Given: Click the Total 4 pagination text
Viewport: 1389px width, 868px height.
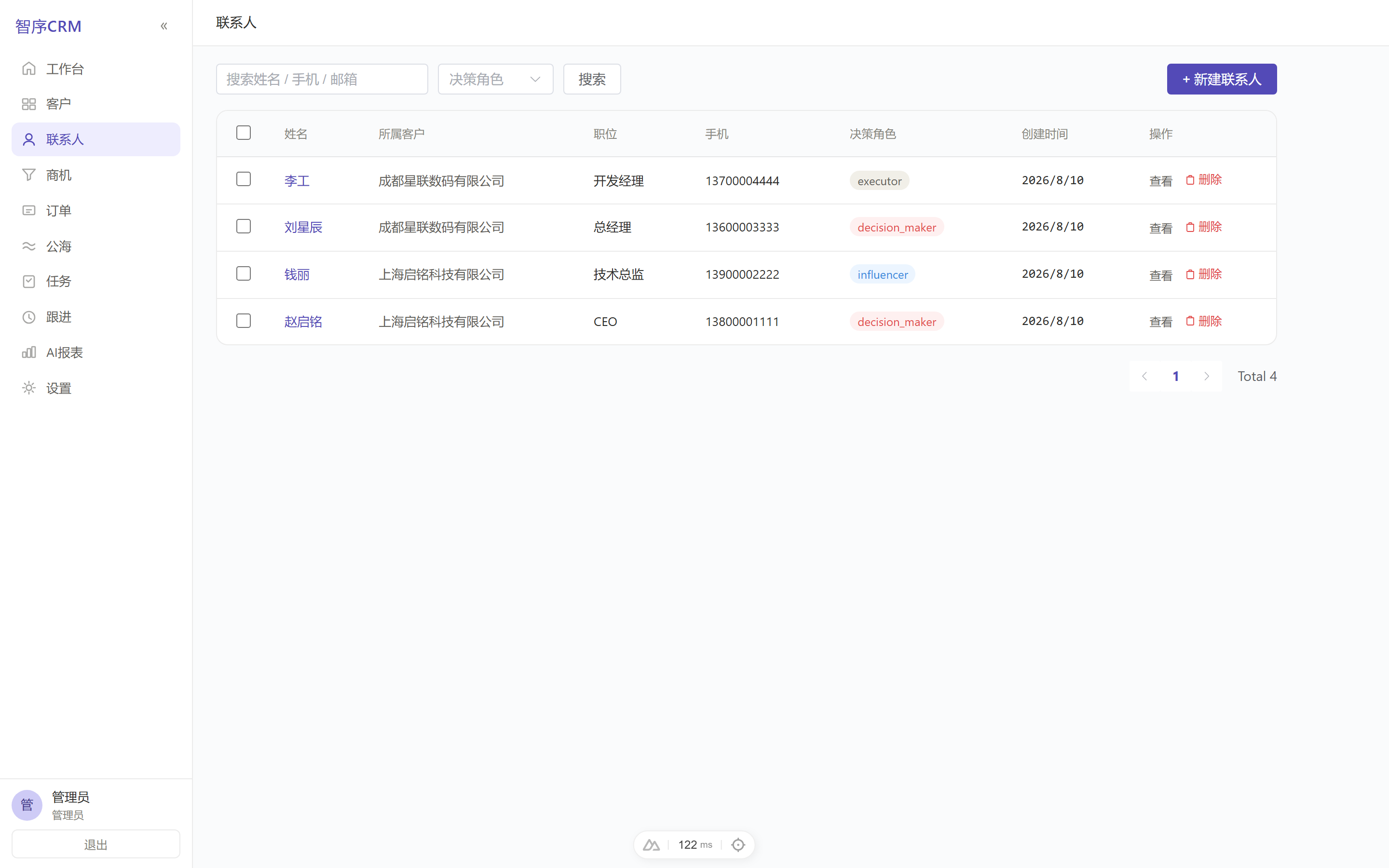Looking at the screenshot, I should (x=1257, y=376).
